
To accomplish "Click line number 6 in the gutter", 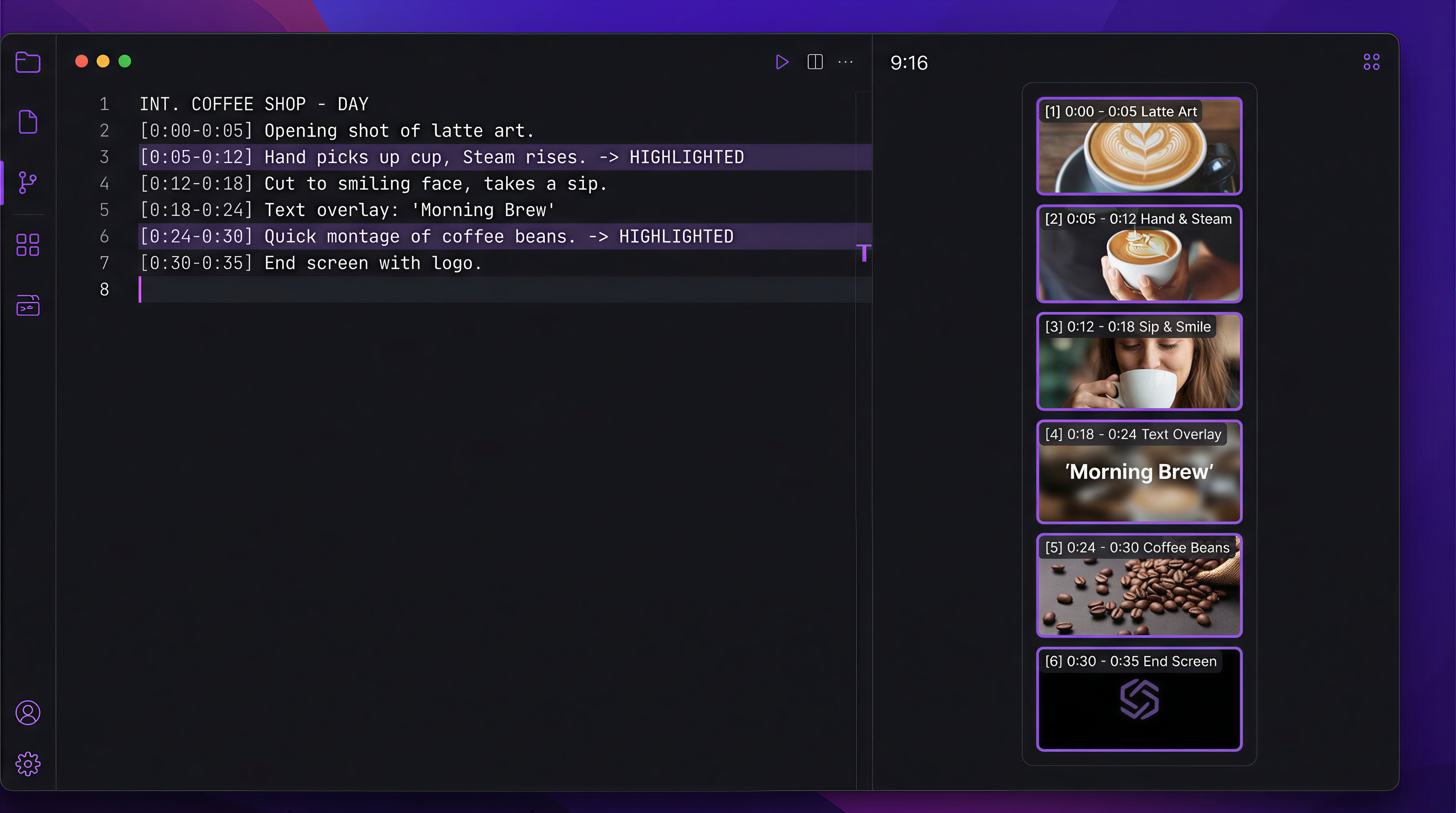I will coord(104,236).
